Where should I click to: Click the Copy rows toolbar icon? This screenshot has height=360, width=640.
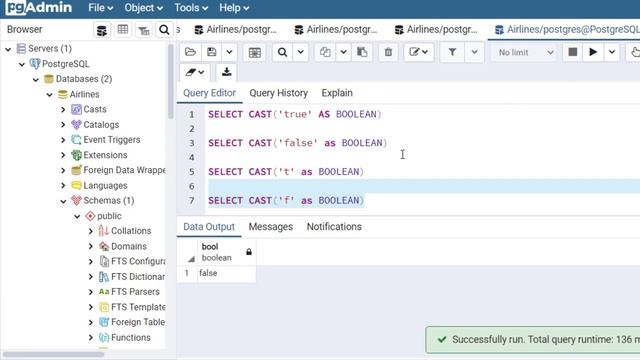[325, 52]
